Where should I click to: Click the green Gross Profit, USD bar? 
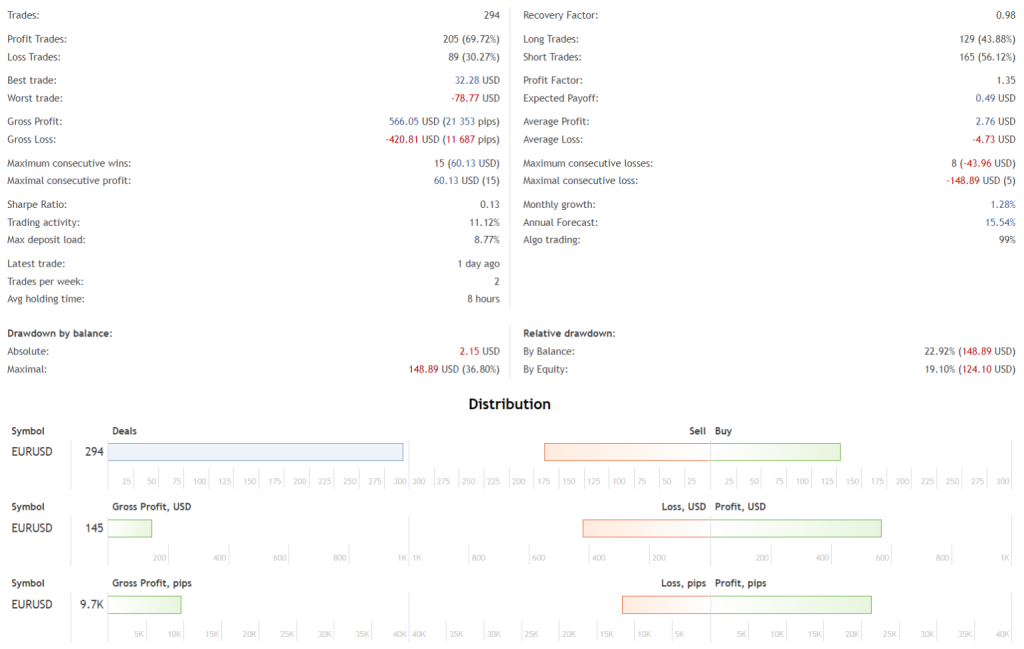coord(130,528)
